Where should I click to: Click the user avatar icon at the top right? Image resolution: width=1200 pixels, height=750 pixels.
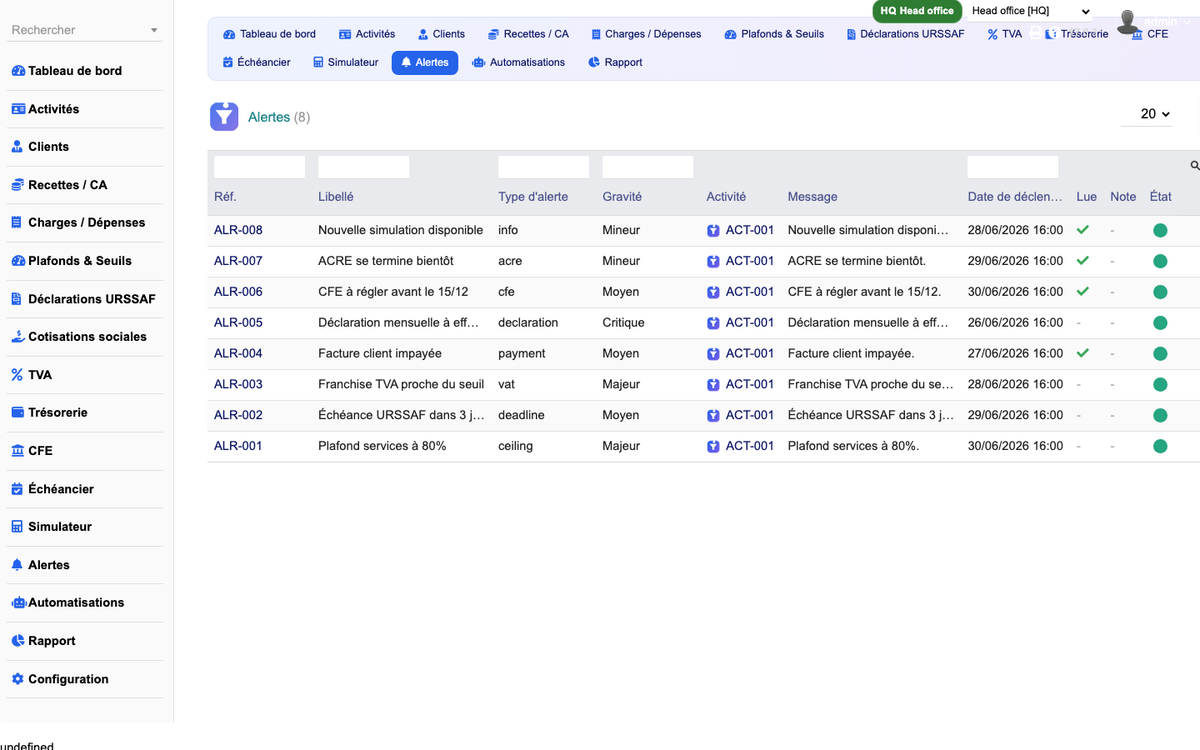point(1129,22)
